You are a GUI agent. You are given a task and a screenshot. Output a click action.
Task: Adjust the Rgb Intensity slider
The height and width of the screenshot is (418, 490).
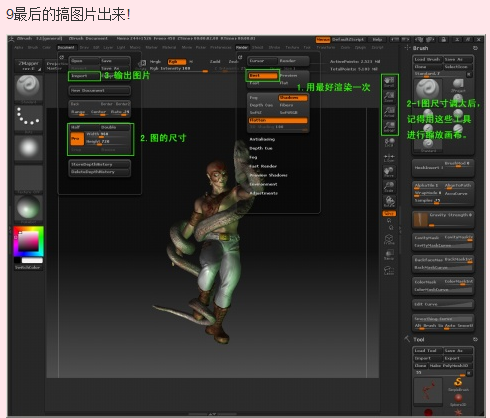point(179,69)
